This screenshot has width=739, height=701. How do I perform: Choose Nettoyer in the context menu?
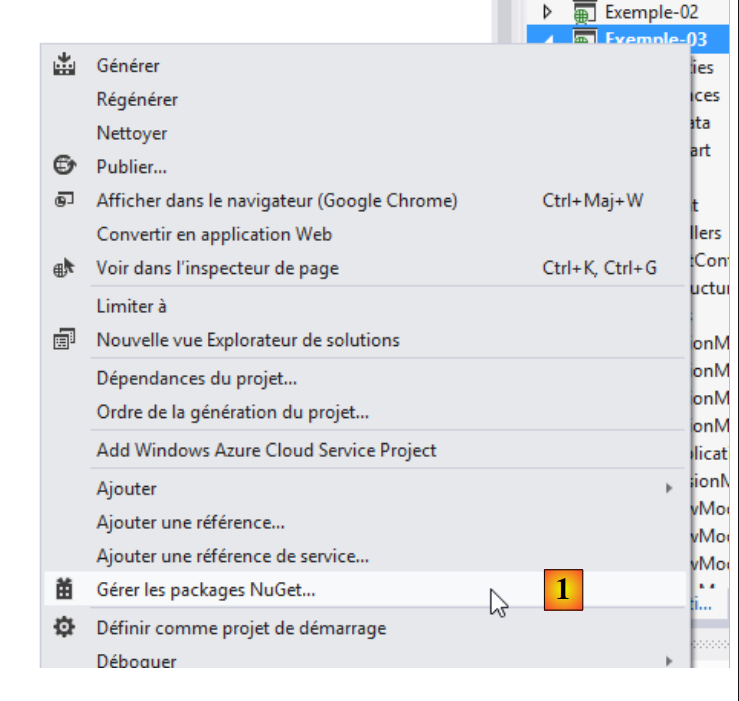point(132,133)
